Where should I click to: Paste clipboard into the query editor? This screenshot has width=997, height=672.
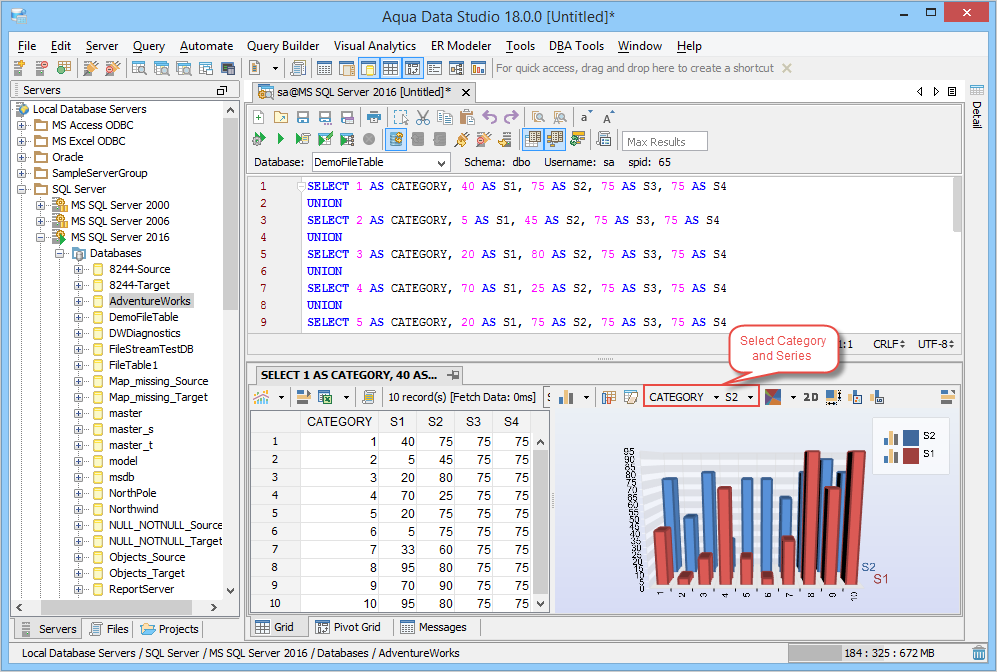click(x=467, y=117)
